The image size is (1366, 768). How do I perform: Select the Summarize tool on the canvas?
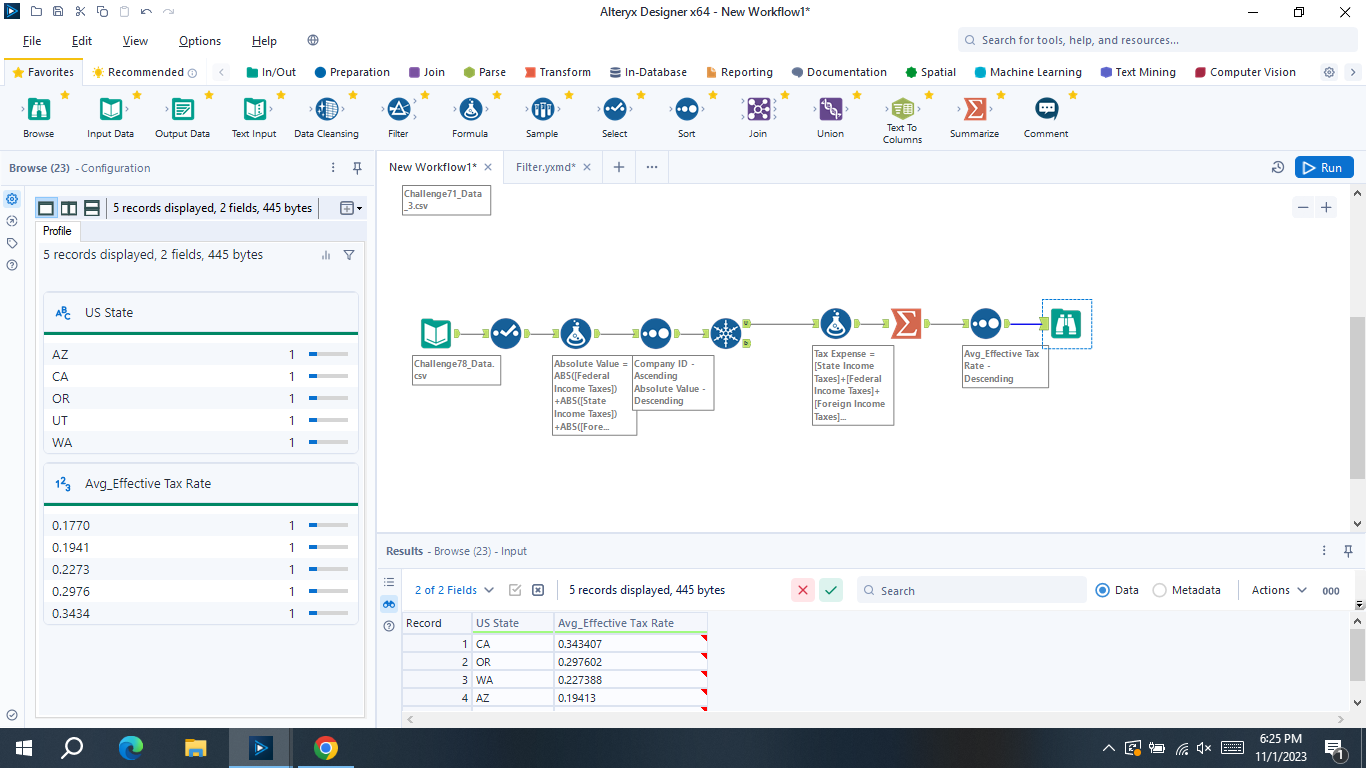point(905,324)
